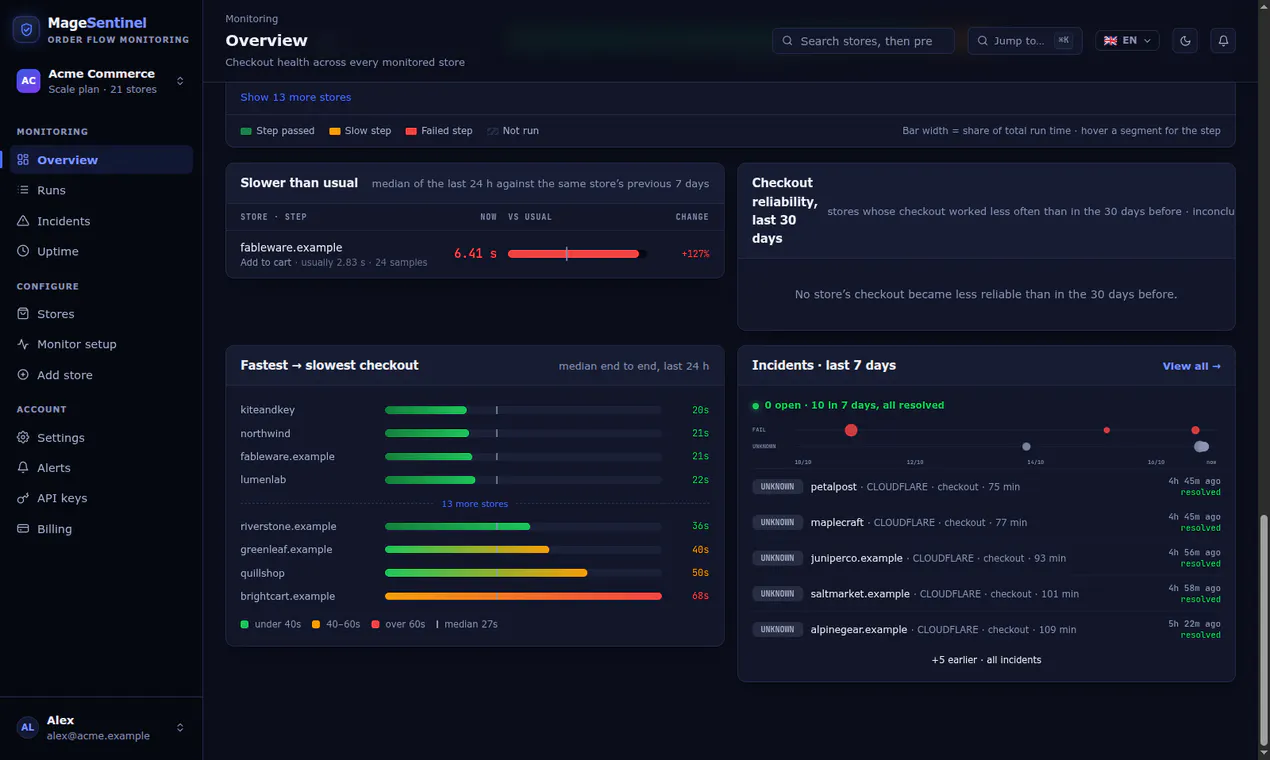Image resolution: width=1270 pixels, height=760 pixels.
Task: Open the +5 earlier all incidents link
Action: (x=986, y=660)
